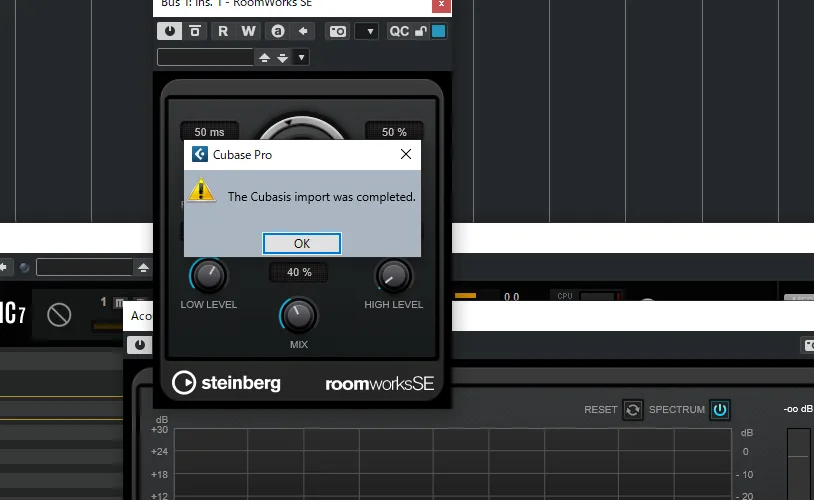Enable Write automation (W) on RoomWorks SE
The image size is (814, 500).
tap(249, 31)
